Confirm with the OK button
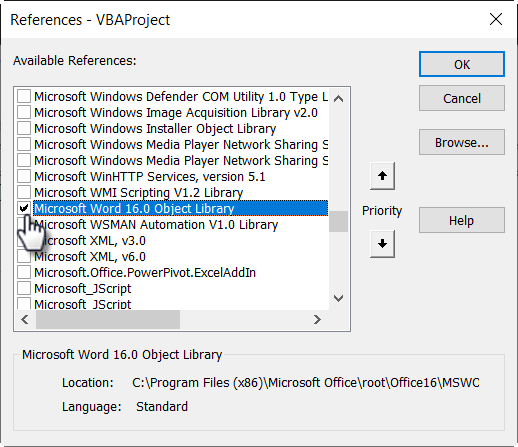The height and width of the screenshot is (447, 518). (x=462, y=64)
